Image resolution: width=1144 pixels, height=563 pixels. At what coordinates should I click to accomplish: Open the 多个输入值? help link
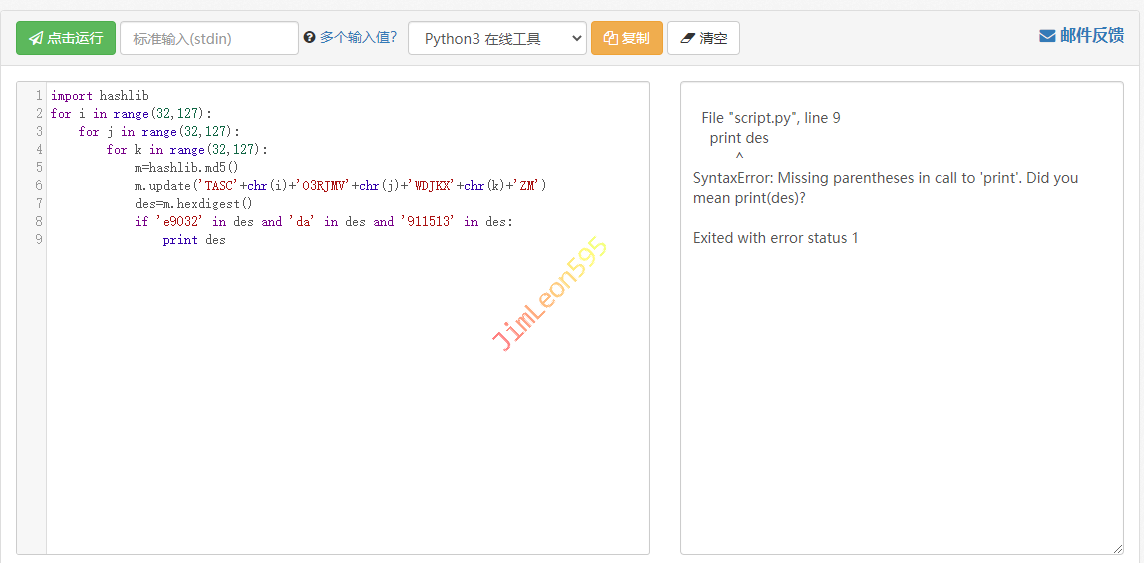point(358,37)
